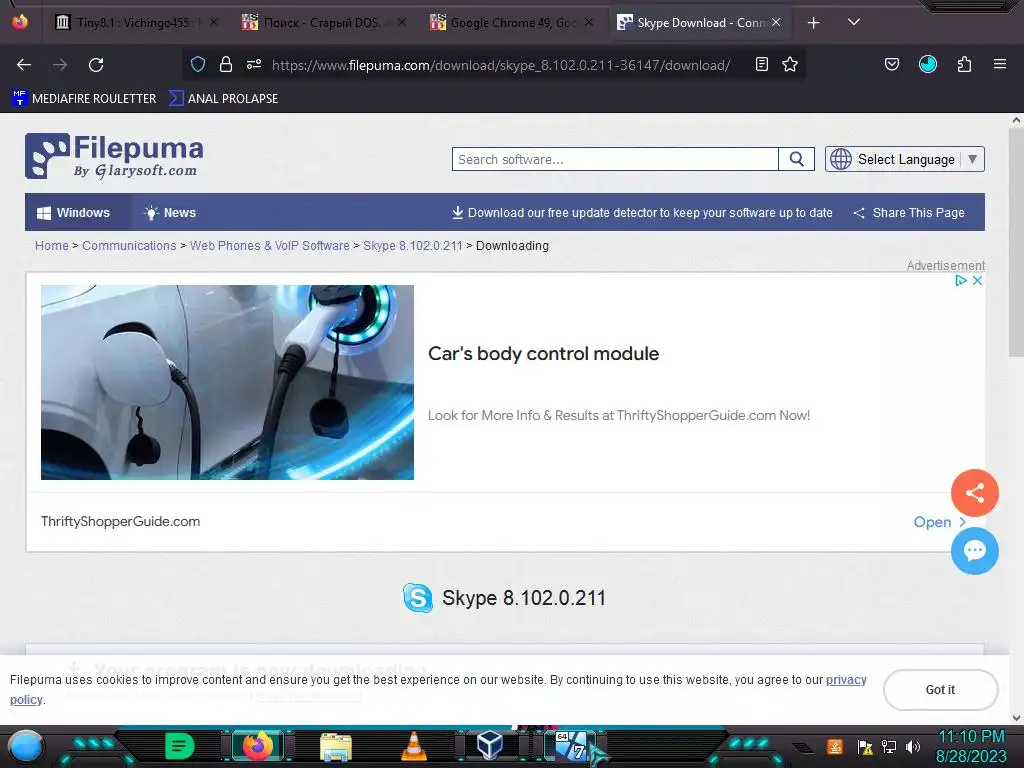Accept cookies with Got it
This screenshot has width=1024, height=768.
(x=940, y=690)
